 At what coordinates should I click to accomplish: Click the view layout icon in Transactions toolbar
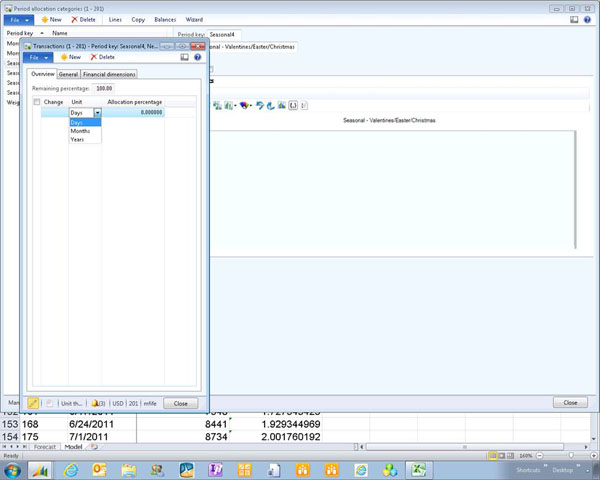185,57
